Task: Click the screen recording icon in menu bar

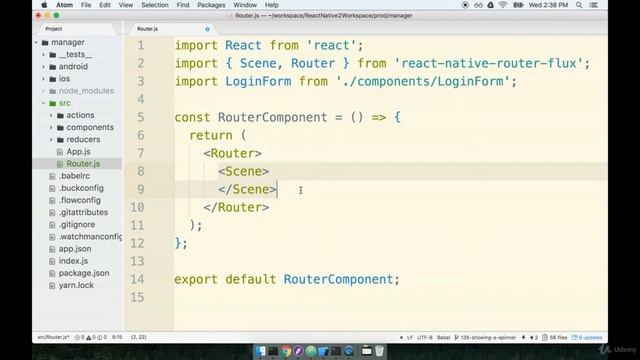Action: [465, 5]
